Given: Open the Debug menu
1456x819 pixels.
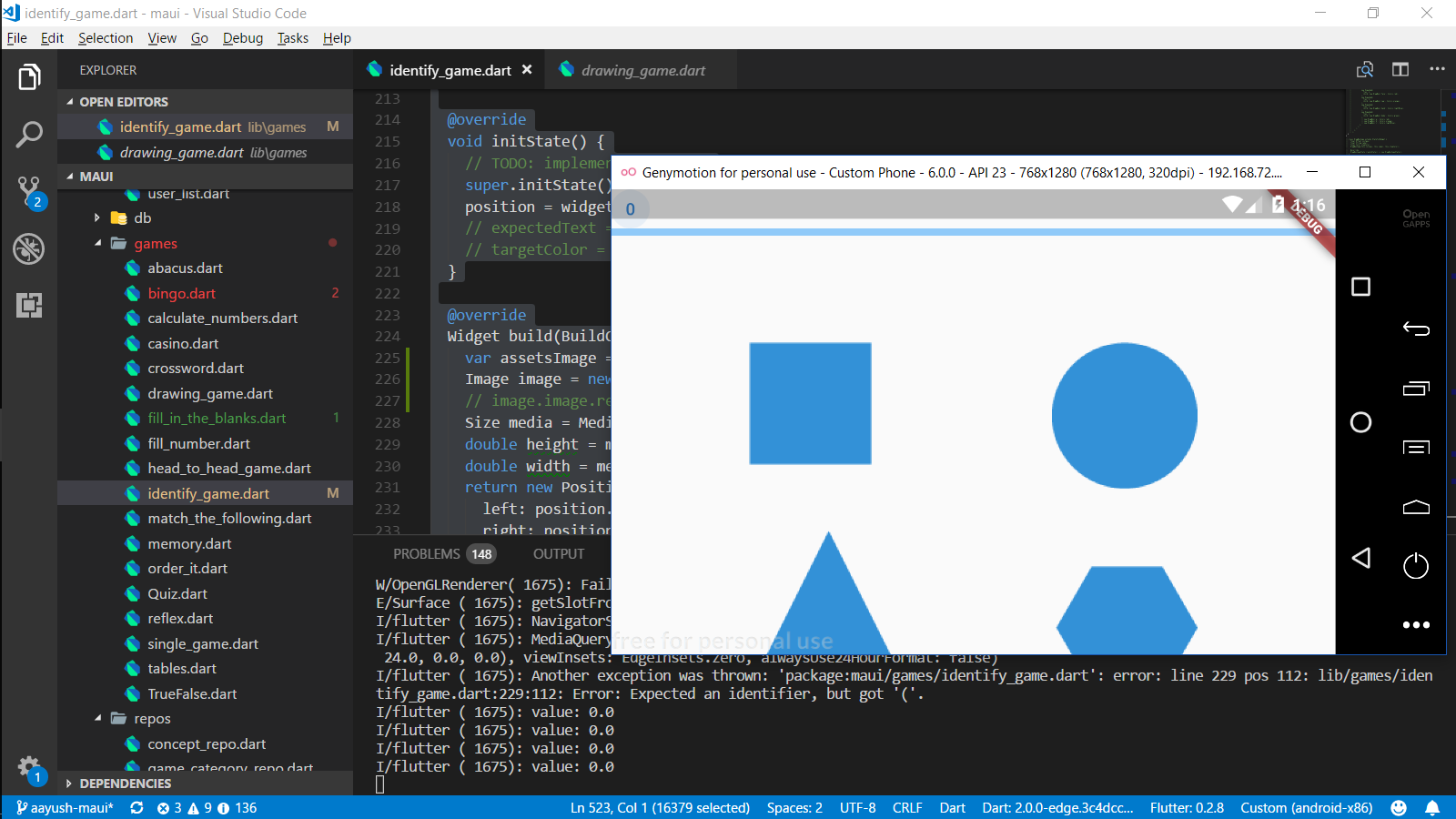Looking at the screenshot, I should (242, 38).
